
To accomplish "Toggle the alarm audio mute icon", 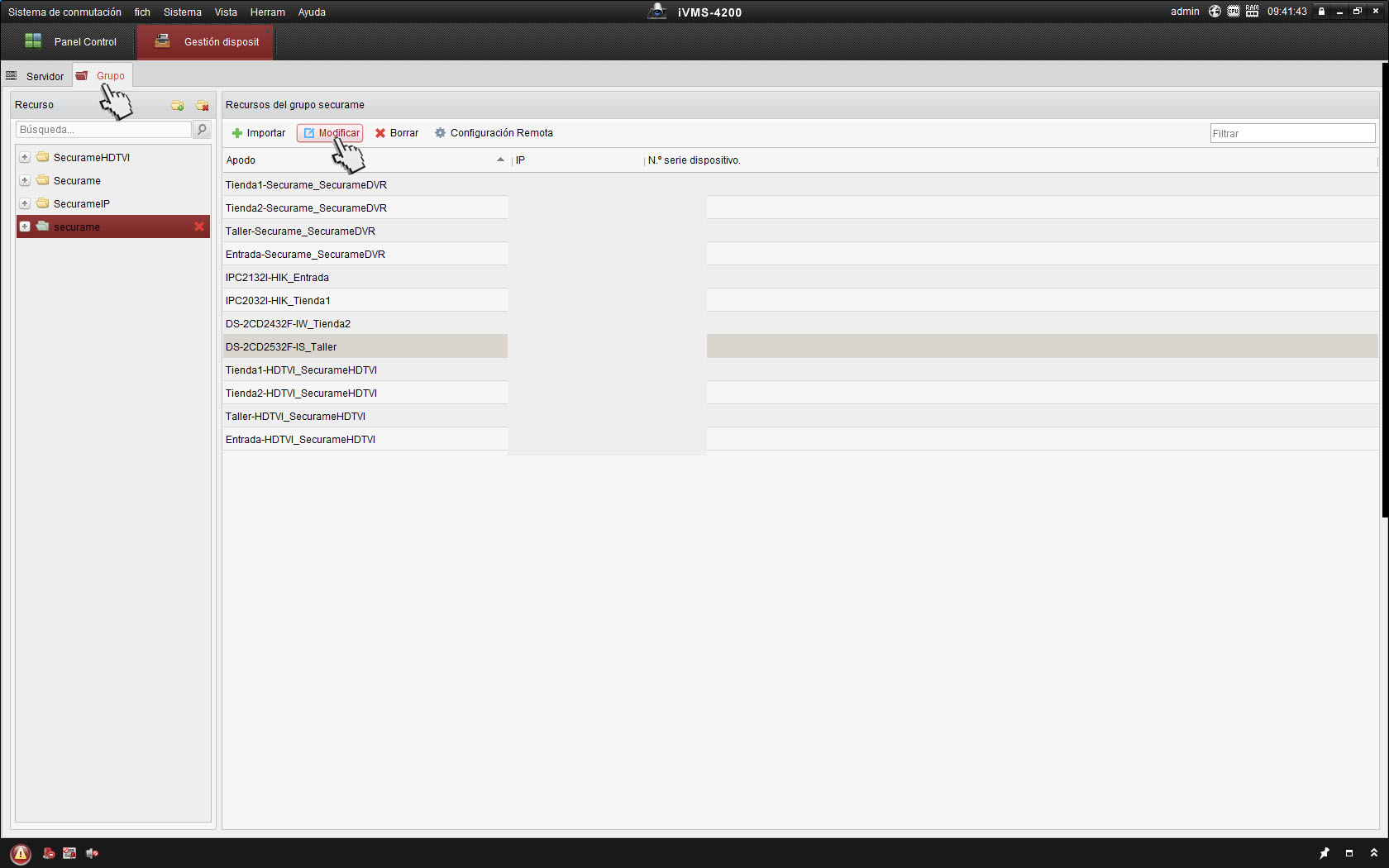I will click(92, 853).
